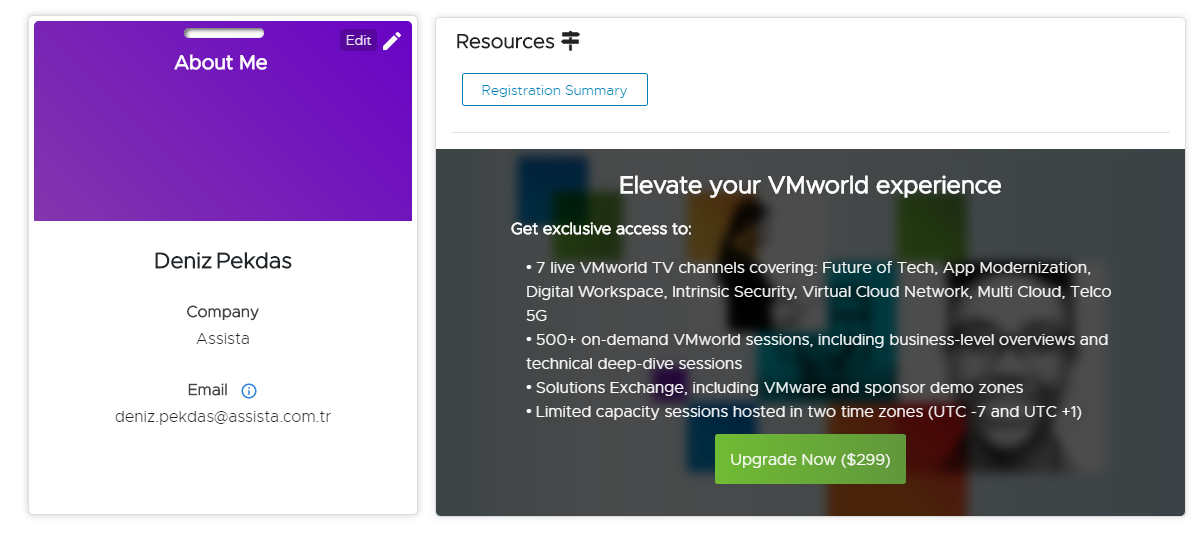1196x535 pixels.
Task: Click the white bar atop the purple banner
Action: [224, 34]
